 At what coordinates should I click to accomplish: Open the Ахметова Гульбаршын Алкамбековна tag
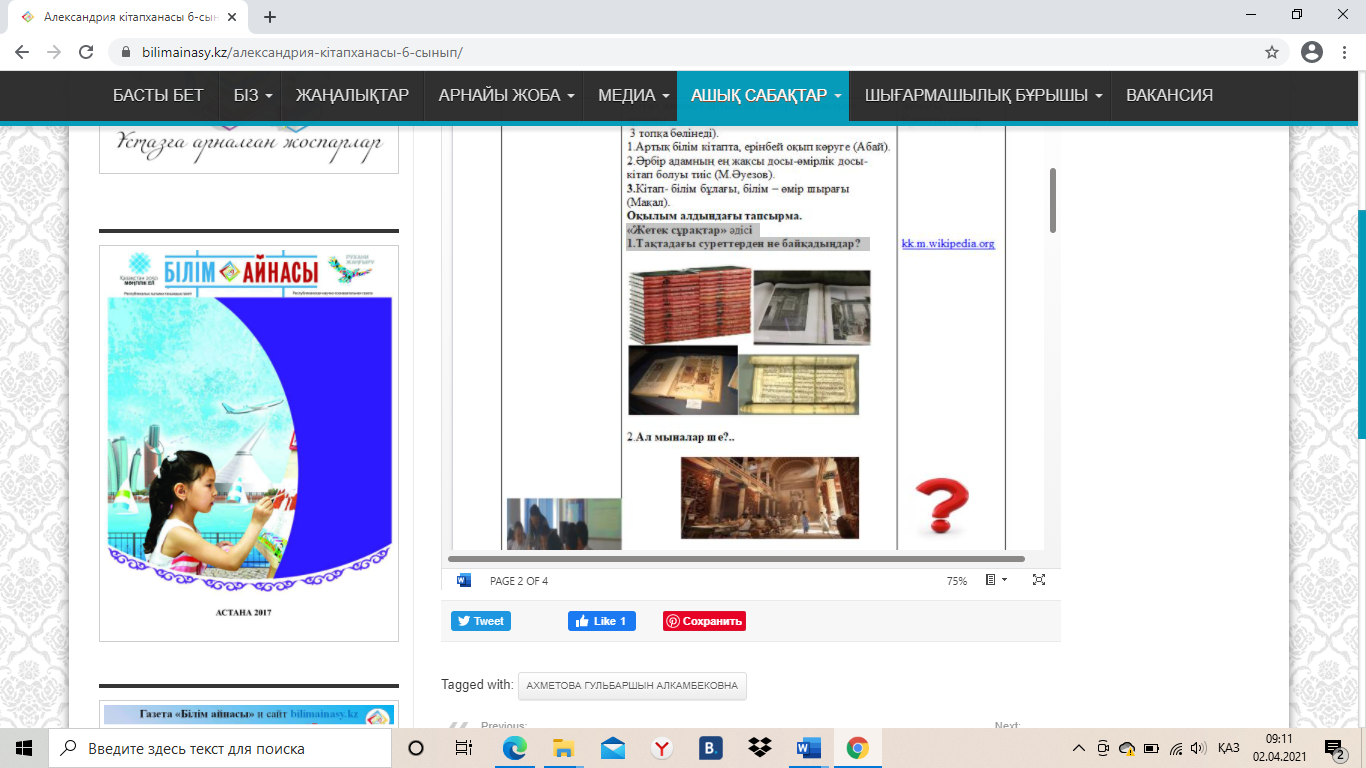click(632, 686)
